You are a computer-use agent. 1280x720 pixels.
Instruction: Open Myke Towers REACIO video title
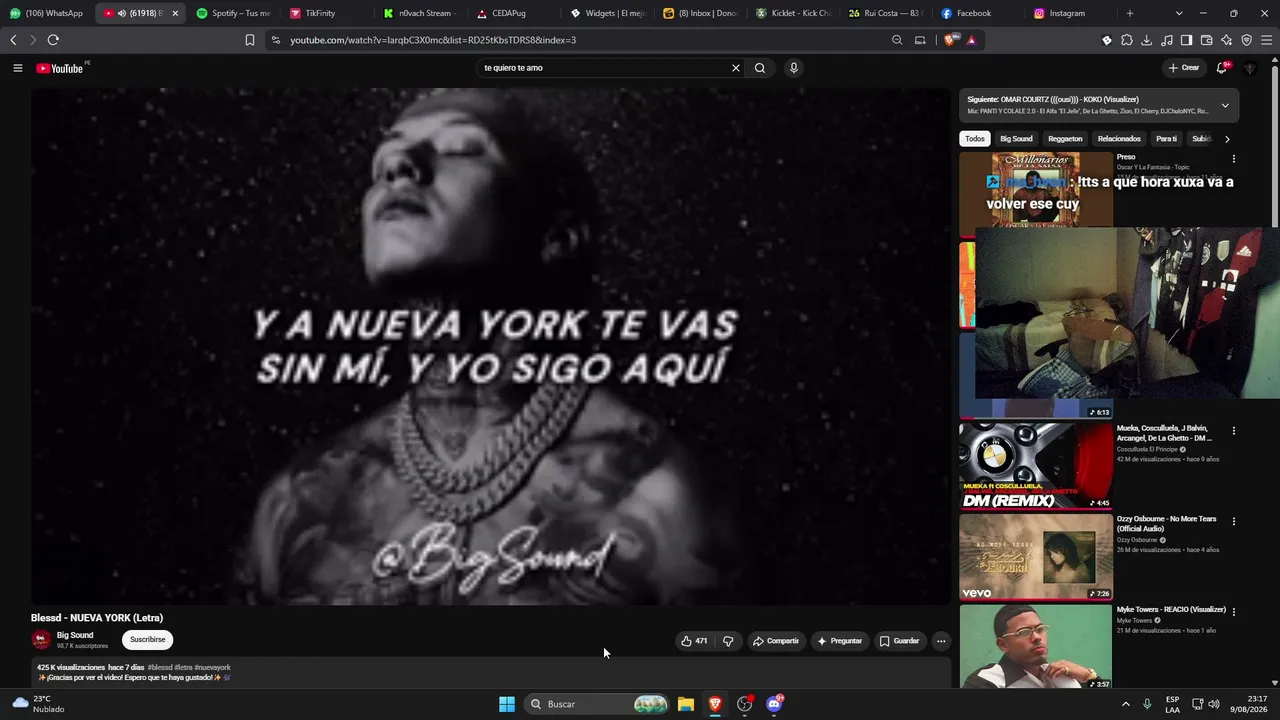click(x=1171, y=609)
